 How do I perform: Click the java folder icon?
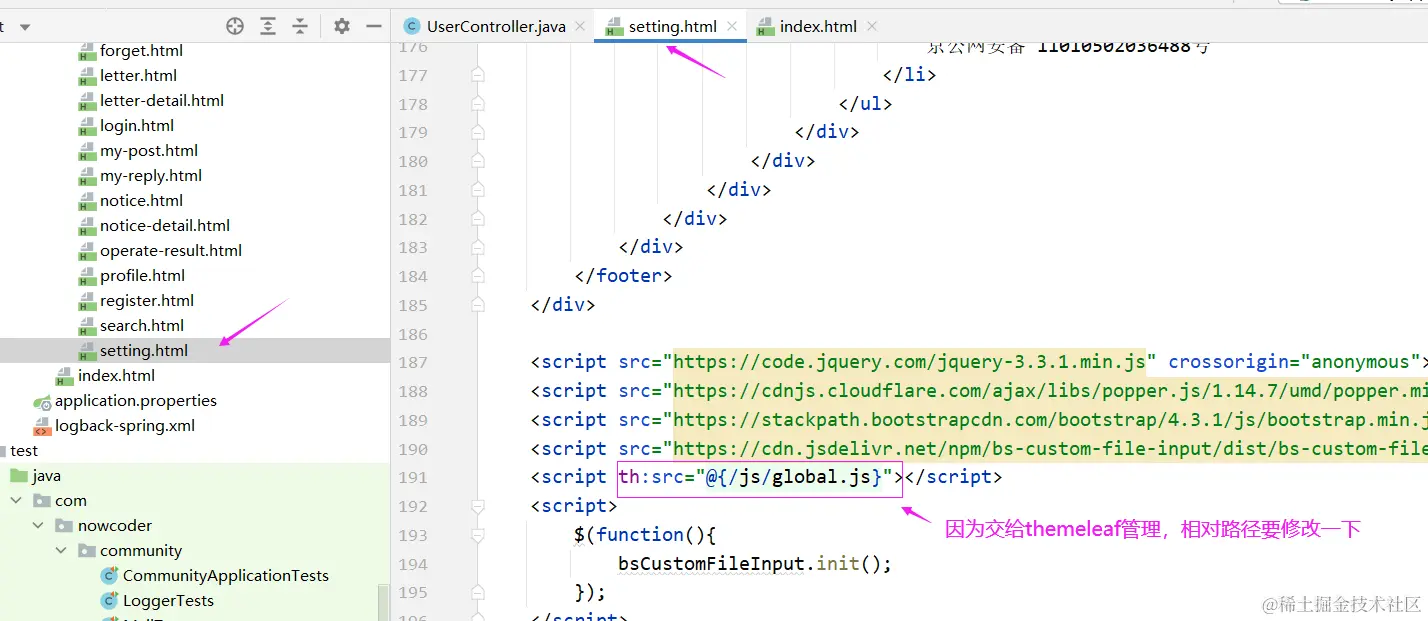pyautogui.click(x=19, y=476)
